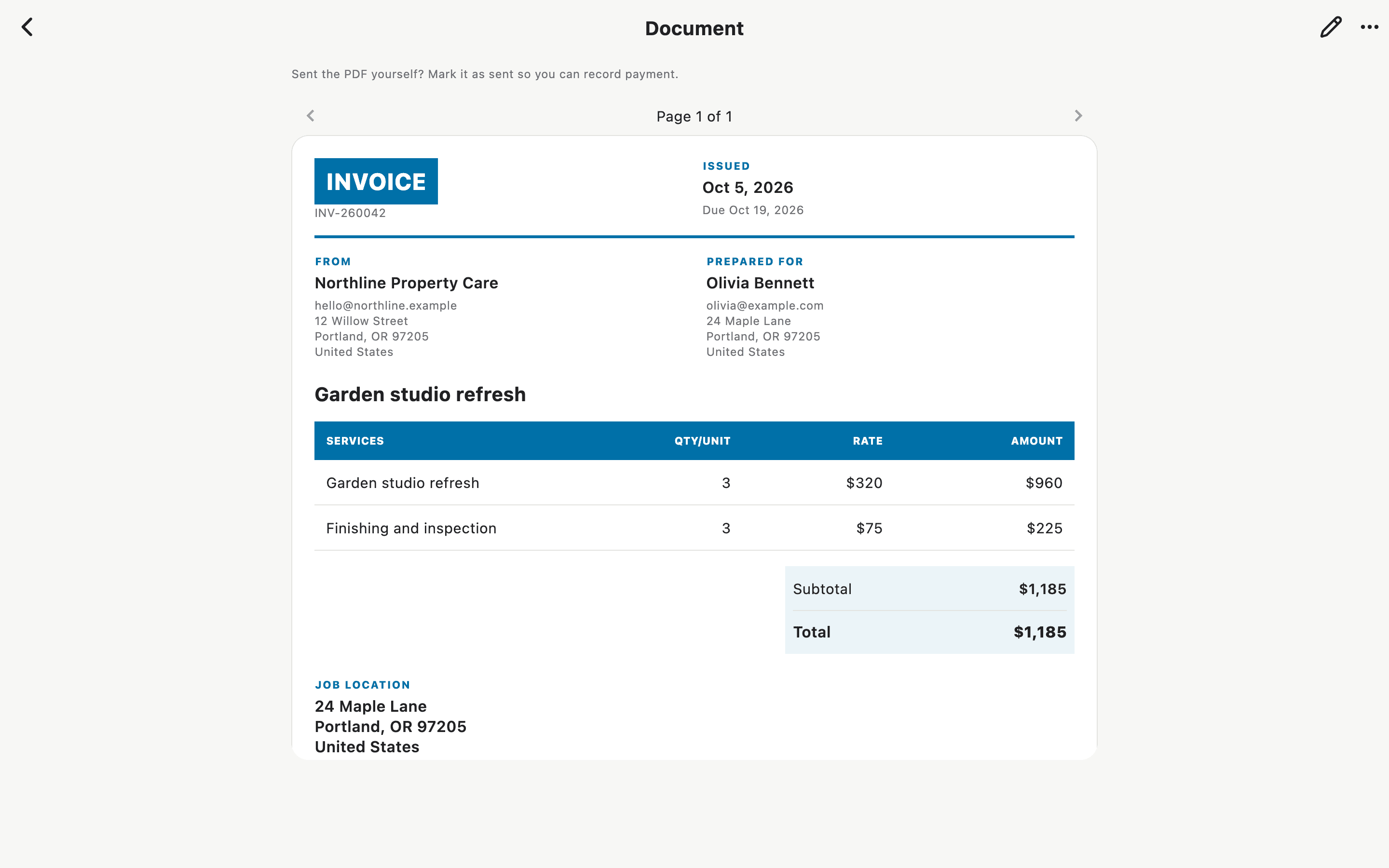Click the FROM label
Viewport: 1389px width, 868px height.
point(332,261)
